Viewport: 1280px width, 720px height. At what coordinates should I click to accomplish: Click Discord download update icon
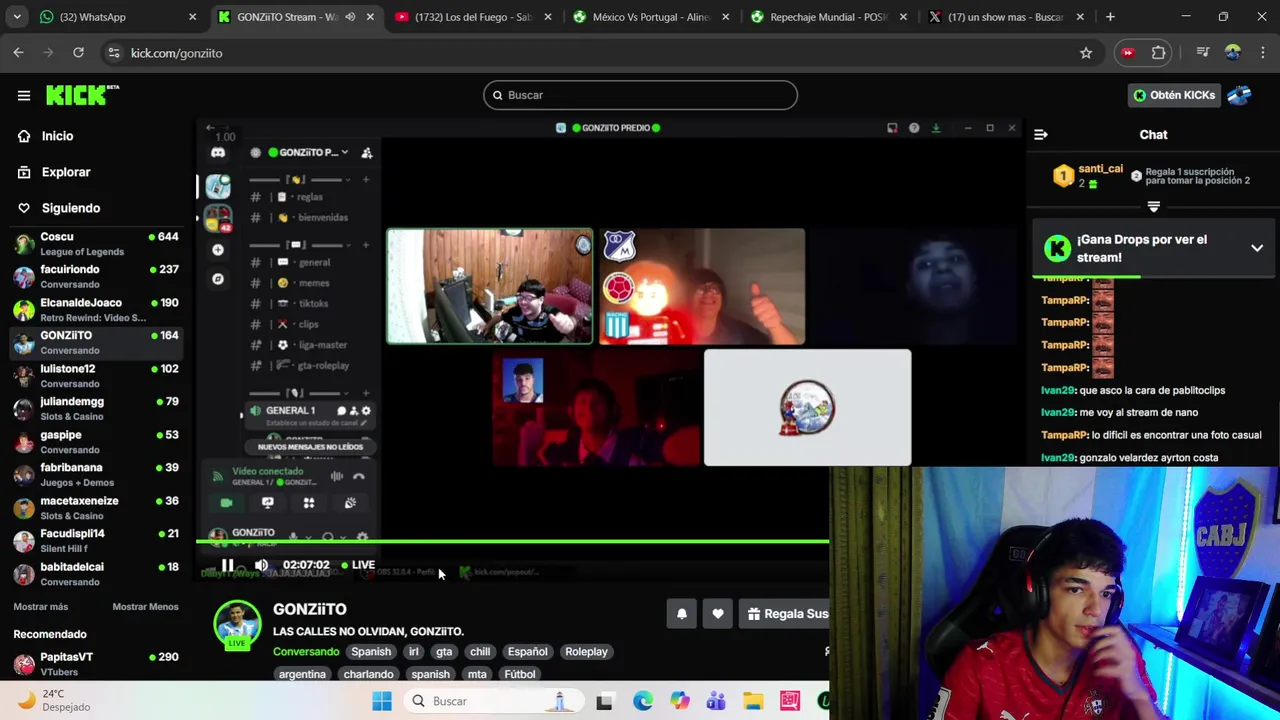tap(936, 128)
